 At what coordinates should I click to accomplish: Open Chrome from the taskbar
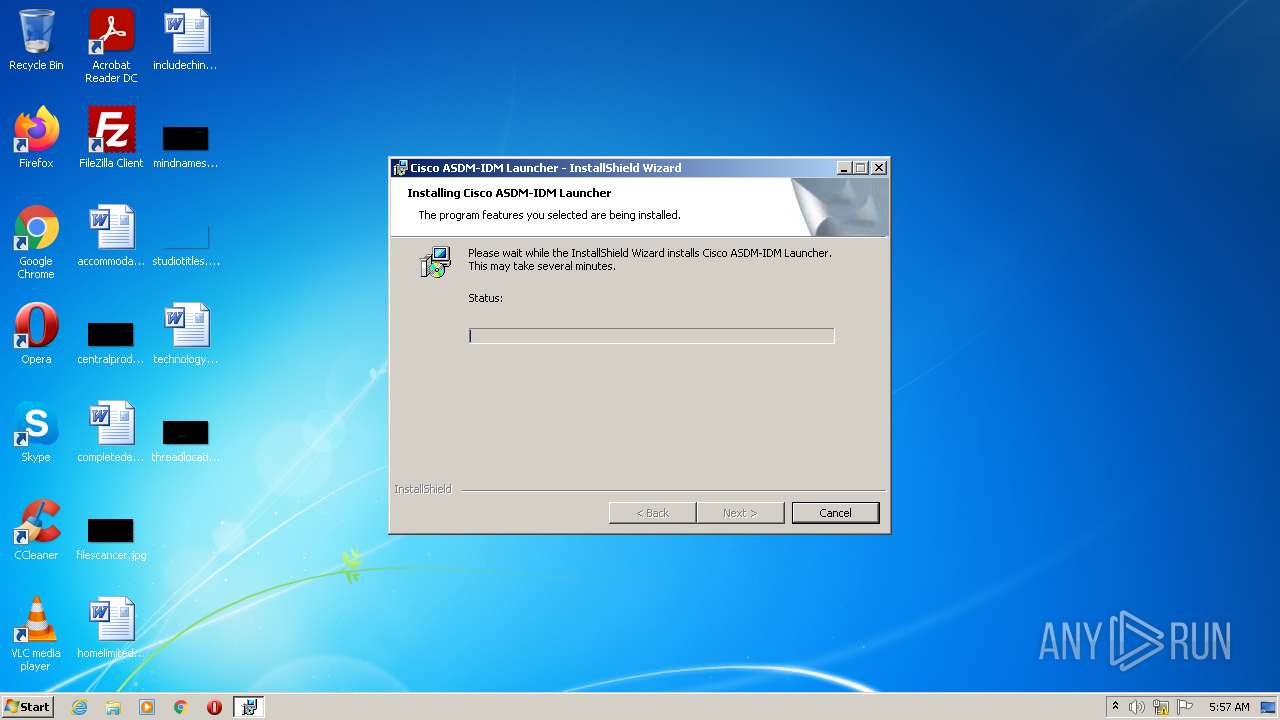click(x=181, y=707)
